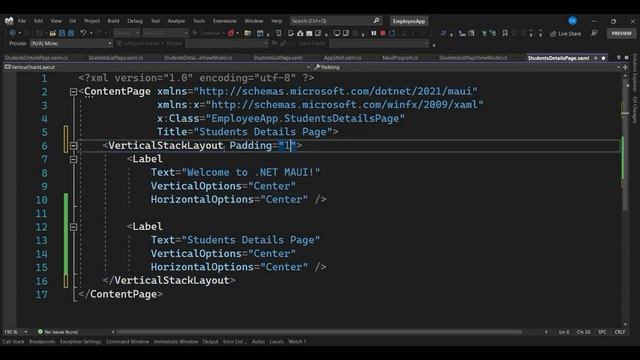Open the Hot Reload options dropdown arrow
This screenshot has width=640, height=360.
[238, 33]
